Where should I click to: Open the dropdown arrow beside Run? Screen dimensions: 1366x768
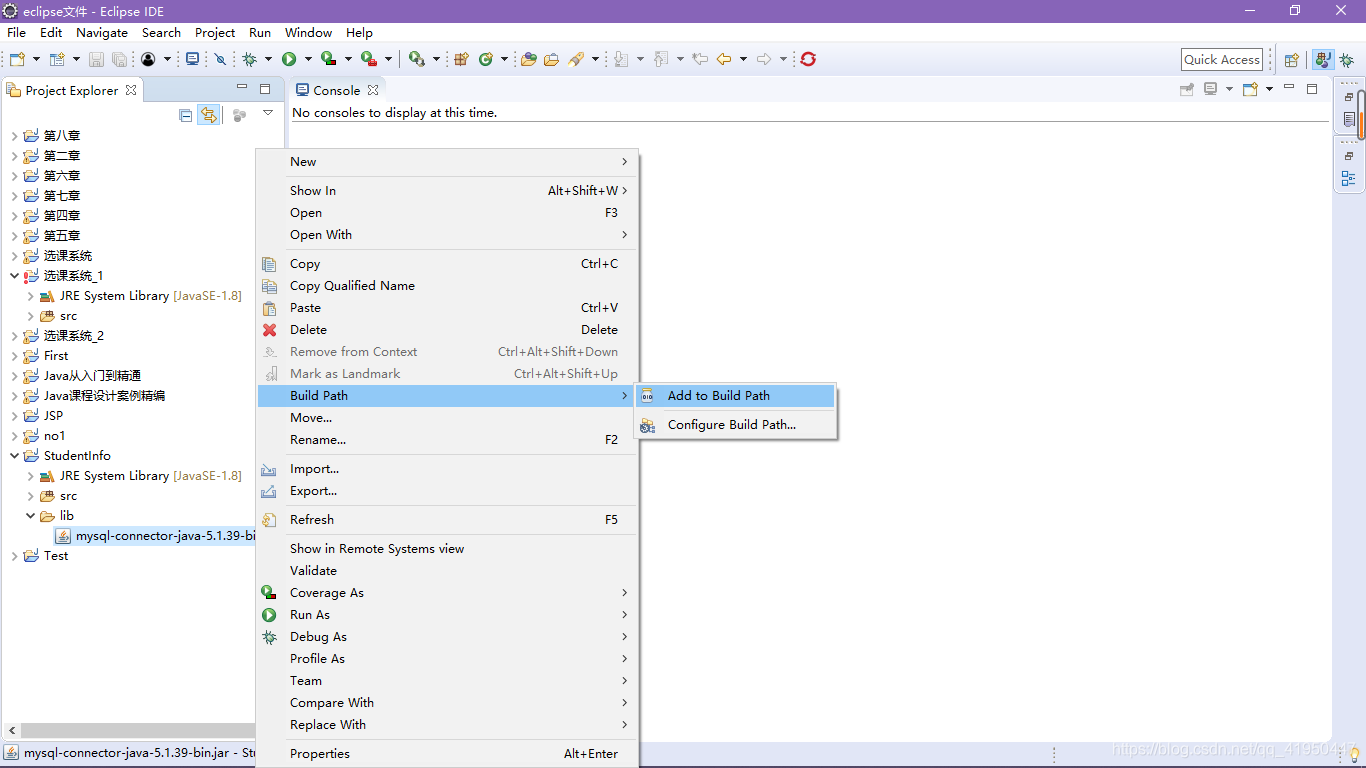pyautogui.click(x=309, y=59)
